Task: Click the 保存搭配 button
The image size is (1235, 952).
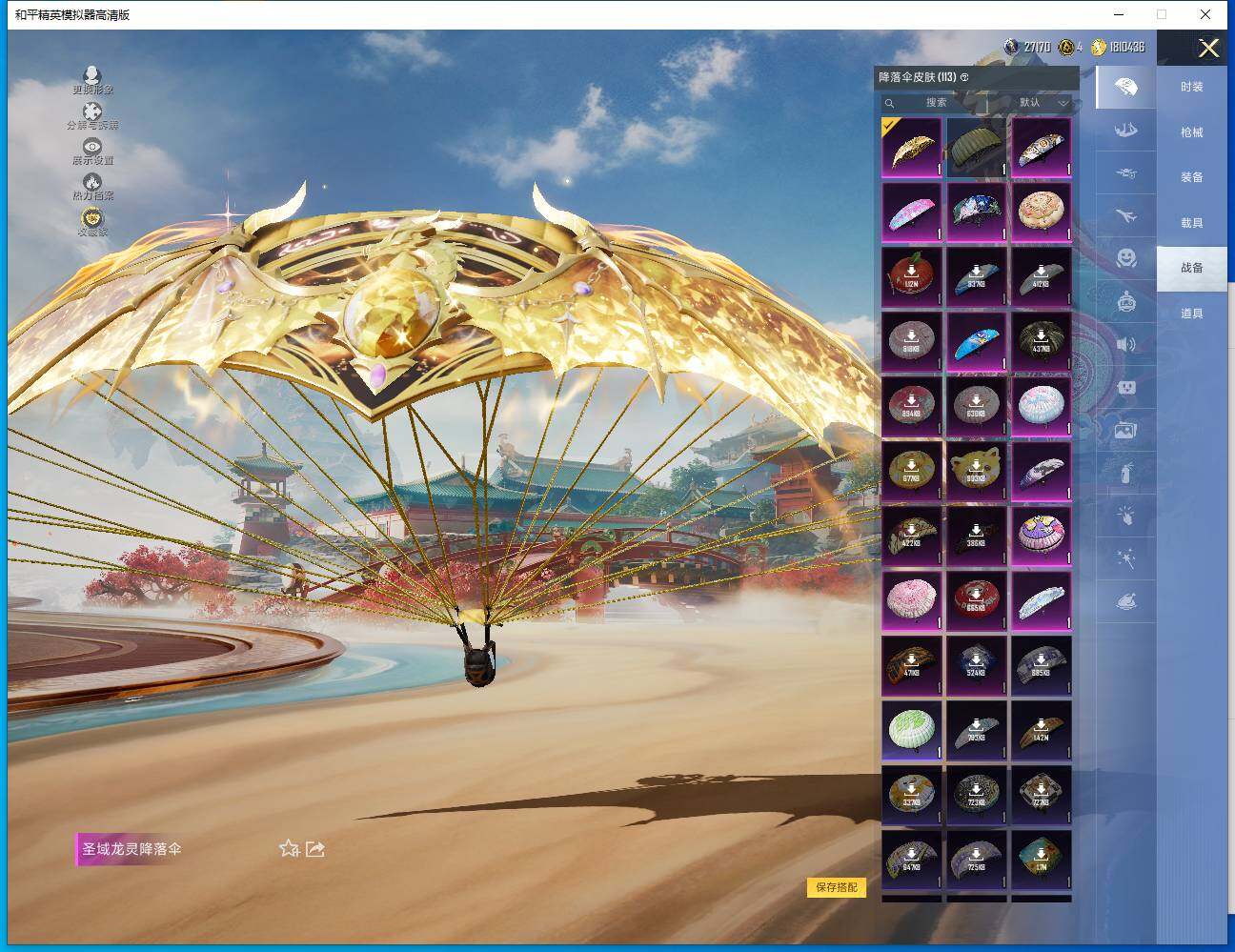Action: [837, 887]
